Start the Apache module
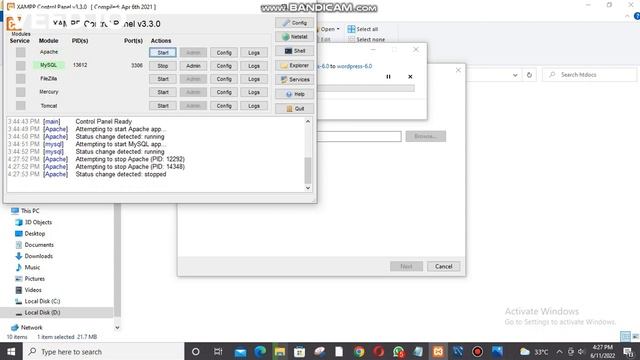The height and width of the screenshot is (360, 640). (x=163, y=53)
